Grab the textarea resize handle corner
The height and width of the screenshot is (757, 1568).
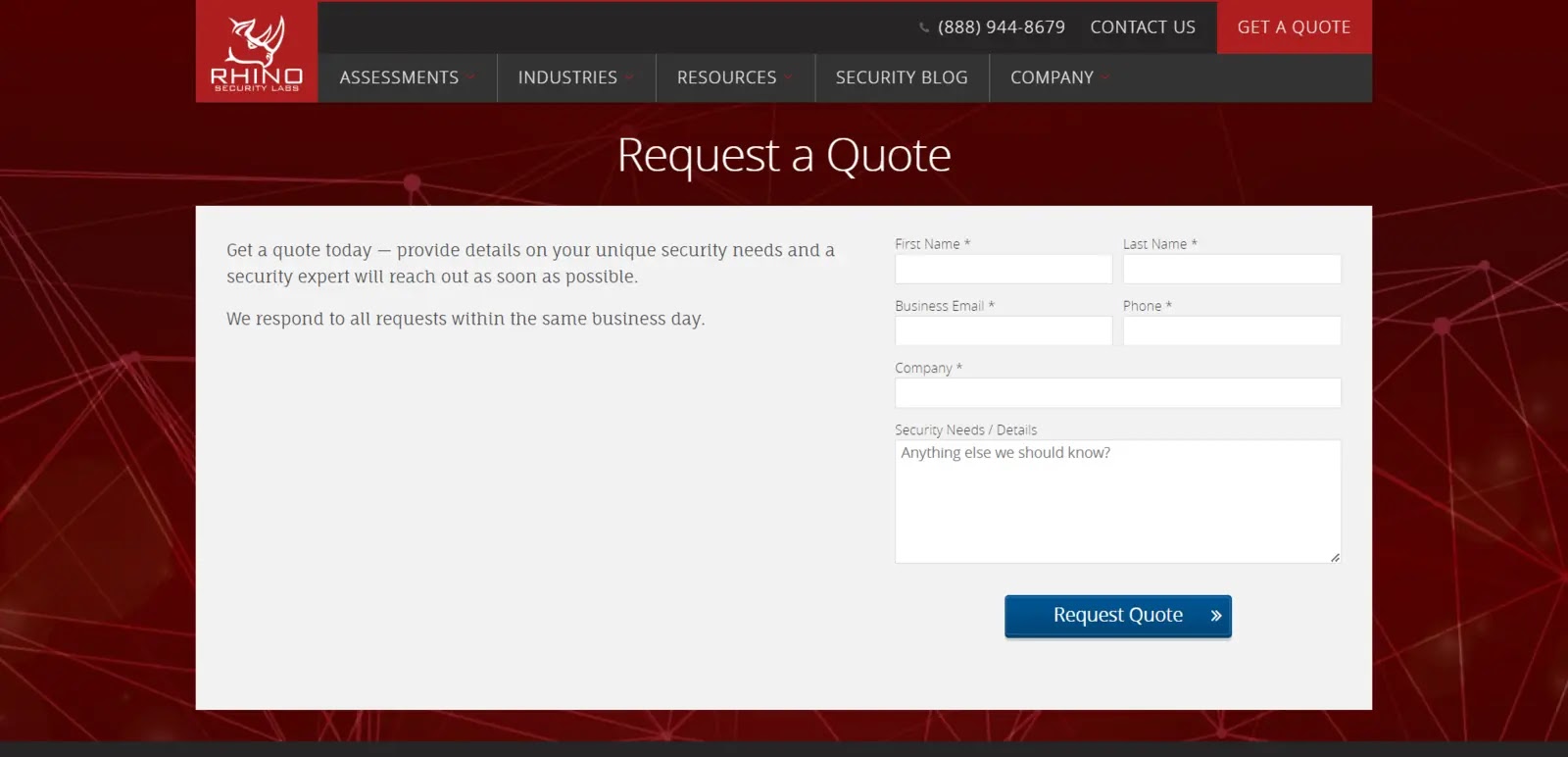(x=1335, y=557)
